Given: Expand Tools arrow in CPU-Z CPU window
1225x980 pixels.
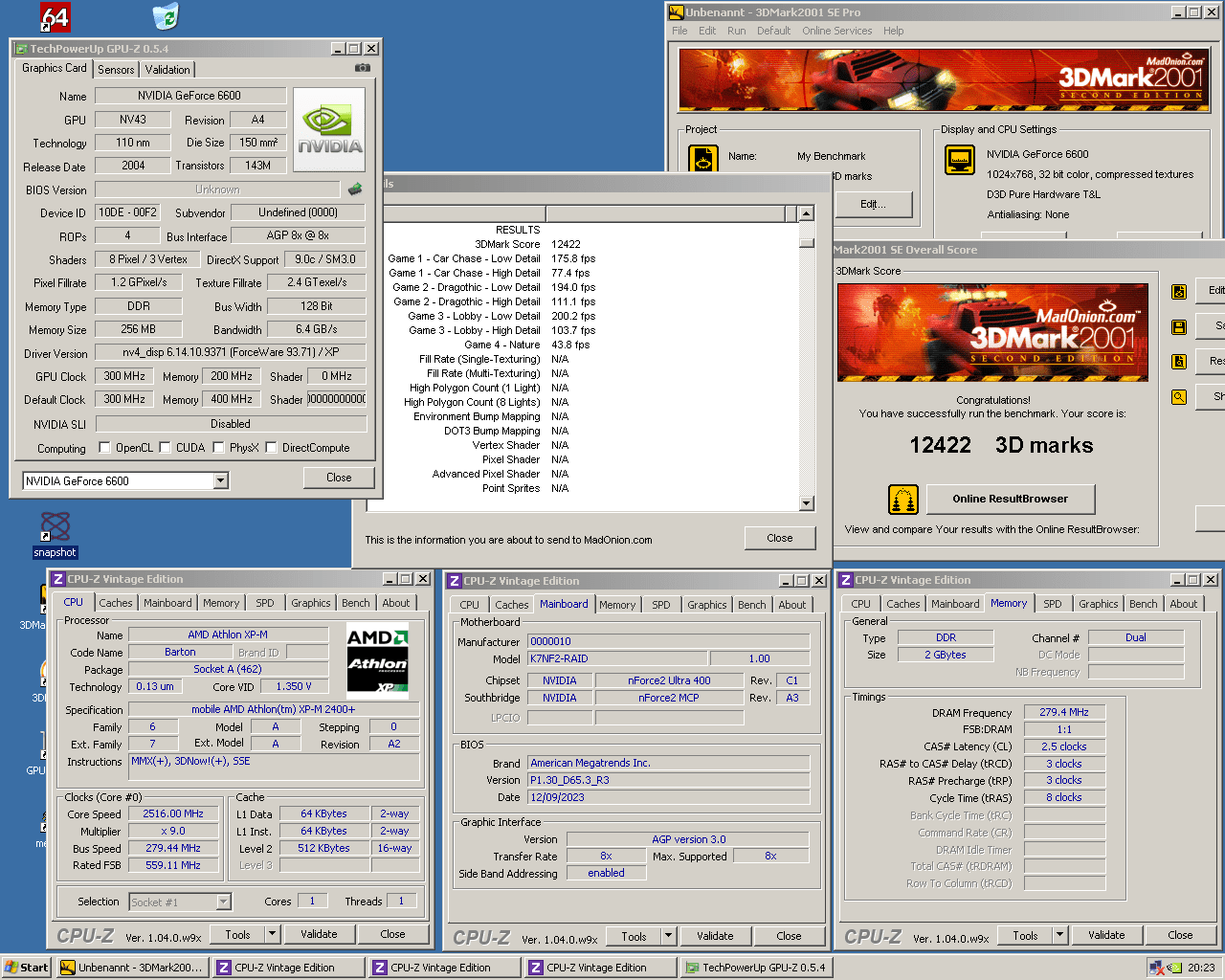Looking at the screenshot, I should coord(272,935).
